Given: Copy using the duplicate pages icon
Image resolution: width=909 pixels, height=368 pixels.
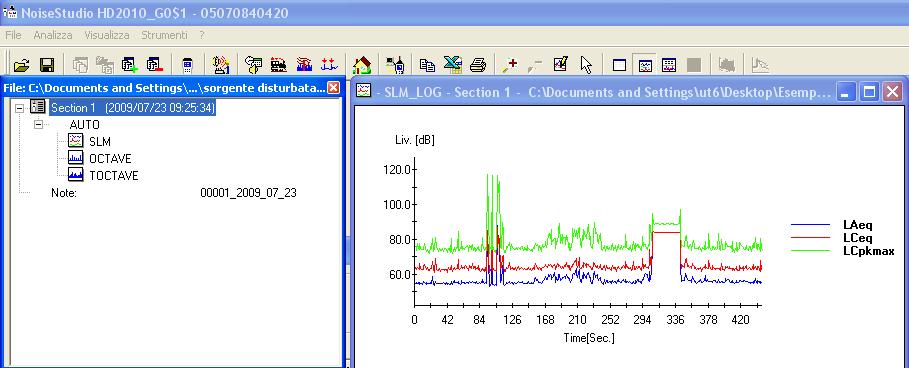Looking at the screenshot, I should (x=427, y=65).
